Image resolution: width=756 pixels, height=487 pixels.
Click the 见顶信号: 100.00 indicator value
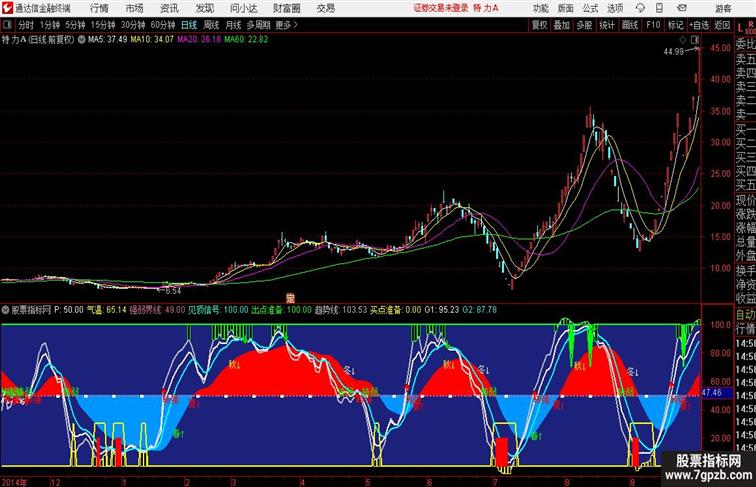(218, 310)
